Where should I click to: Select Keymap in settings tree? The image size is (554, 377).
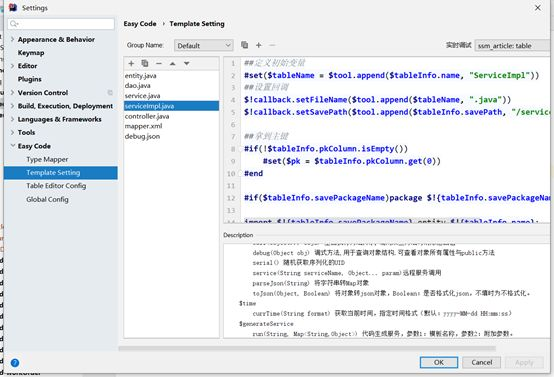point(31,53)
